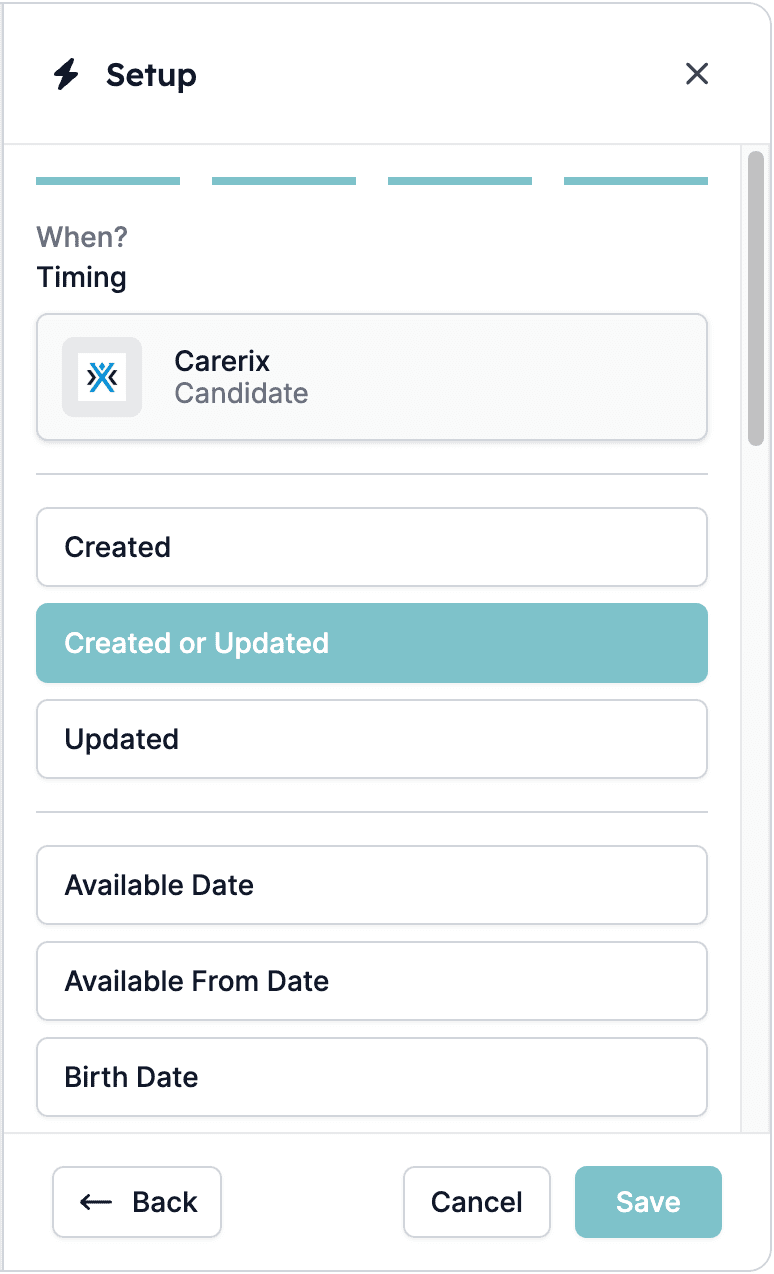The height and width of the screenshot is (1274, 774).
Task: Open the Carerix Candidate card
Action: pos(372,377)
